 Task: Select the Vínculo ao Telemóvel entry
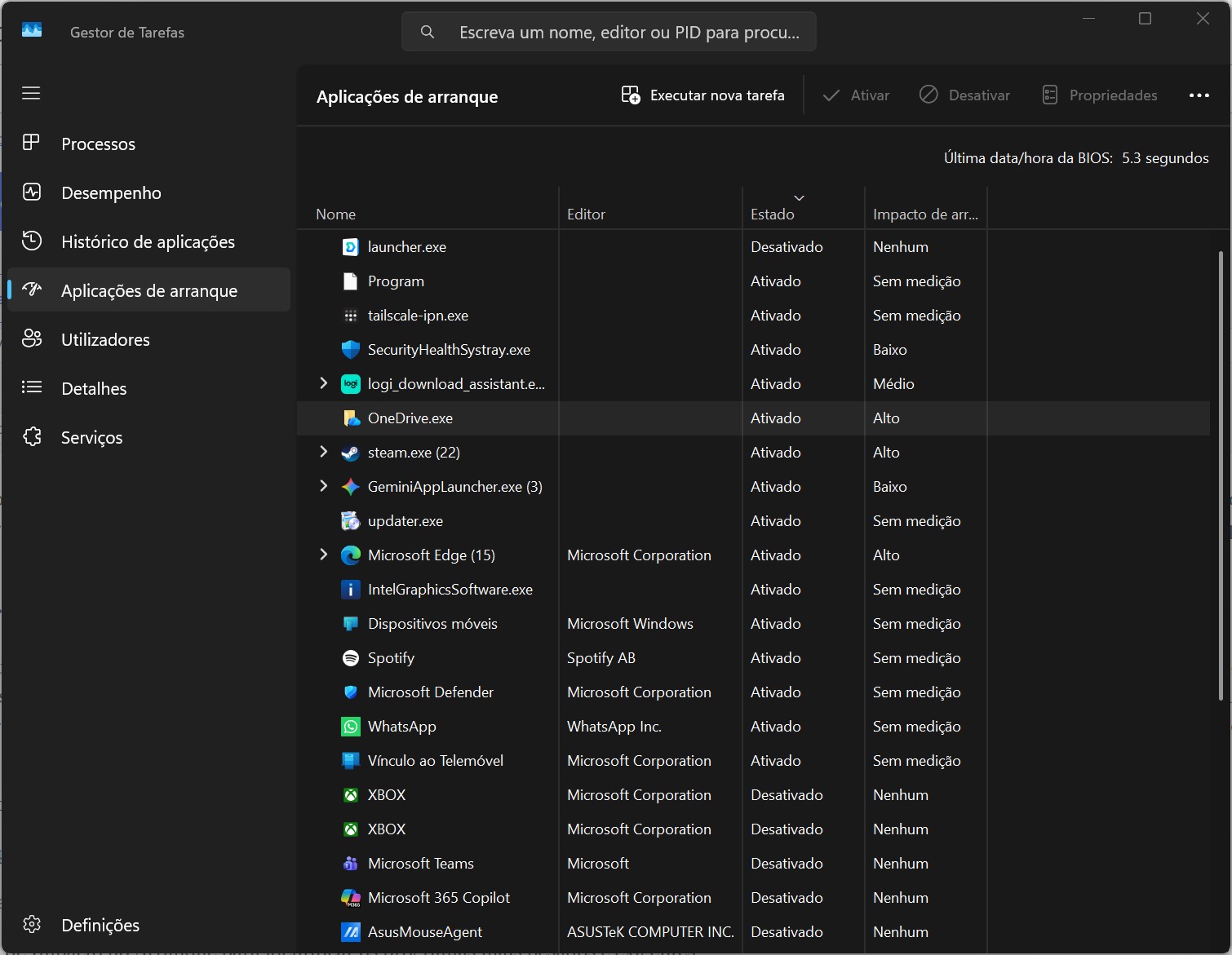pos(753,760)
